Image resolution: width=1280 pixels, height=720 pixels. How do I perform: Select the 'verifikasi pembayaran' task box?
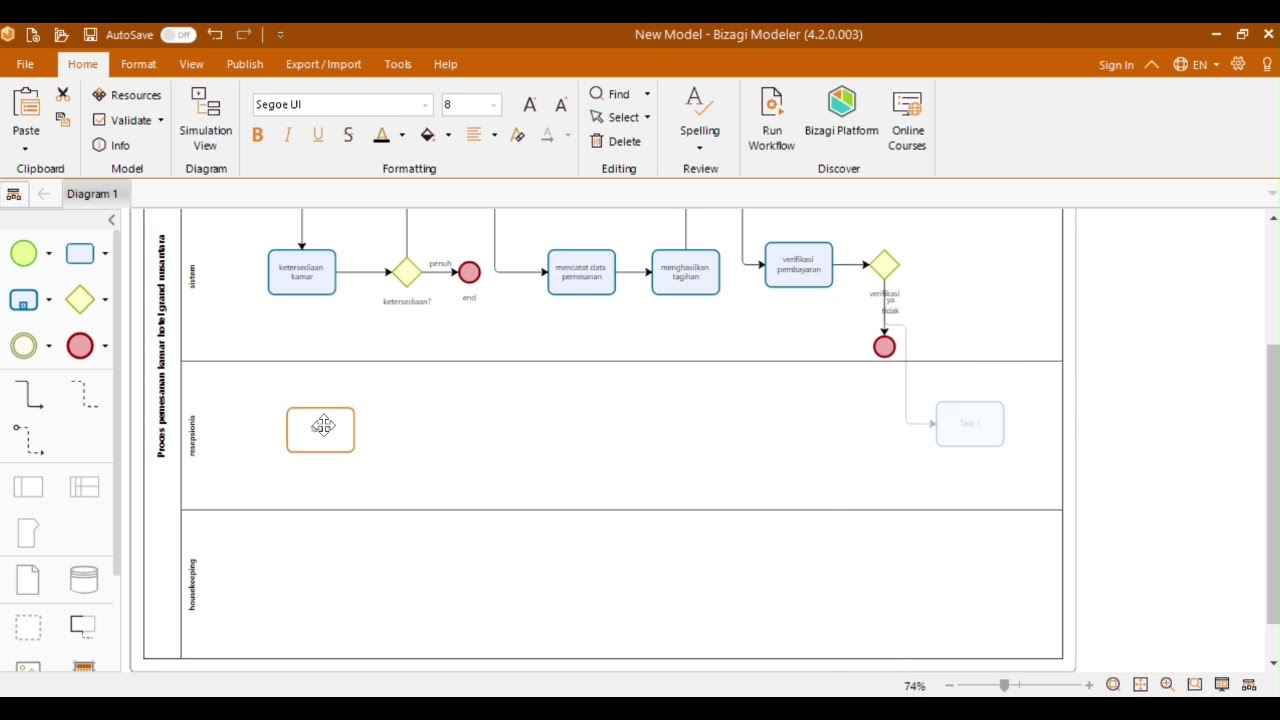(799, 265)
